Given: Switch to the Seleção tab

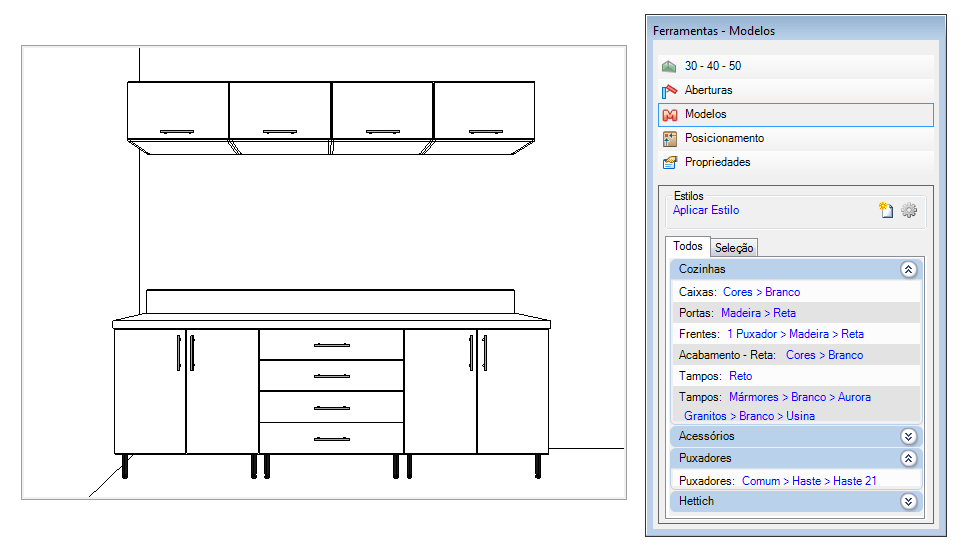Looking at the screenshot, I should [x=734, y=248].
